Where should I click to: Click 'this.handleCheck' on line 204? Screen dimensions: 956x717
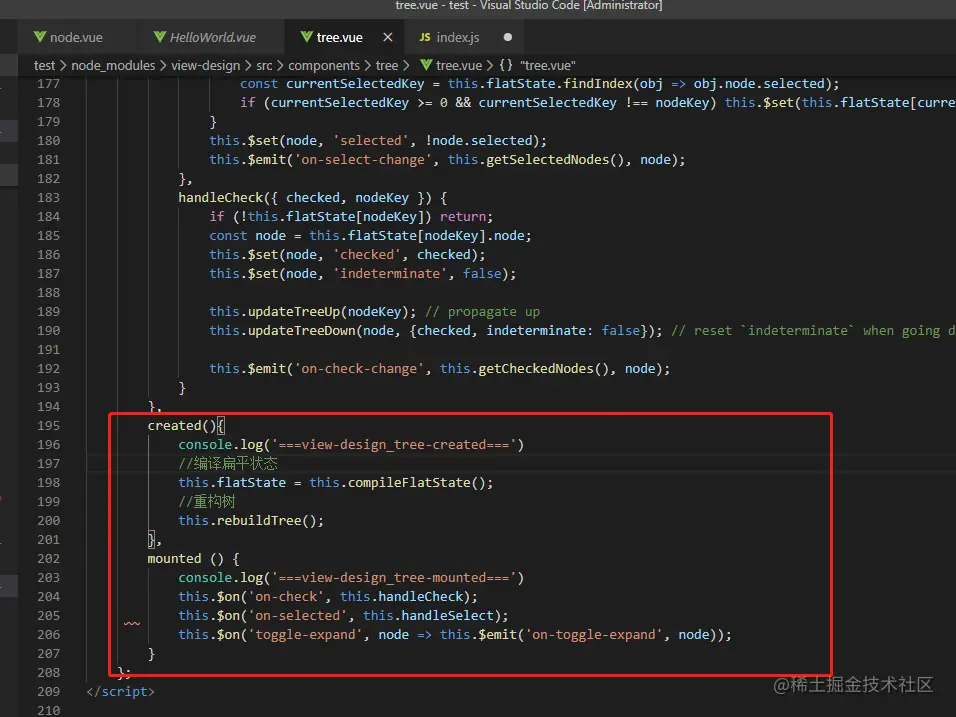(x=401, y=597)
